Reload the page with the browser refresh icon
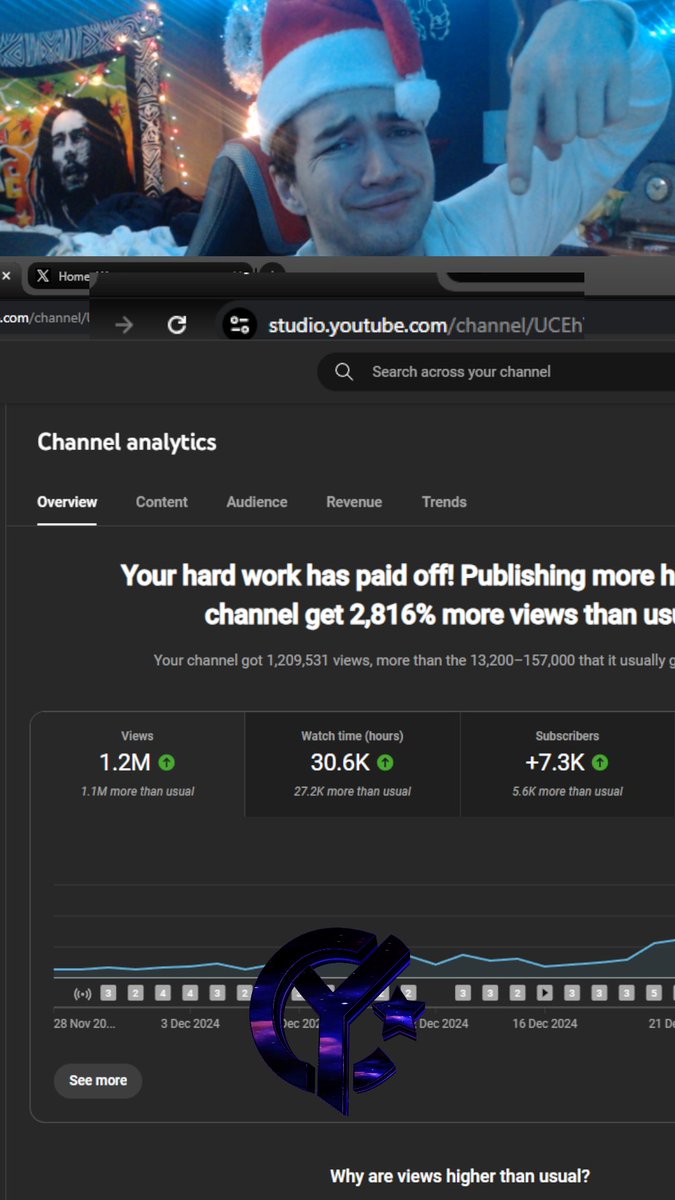 [x=177, y=325]
